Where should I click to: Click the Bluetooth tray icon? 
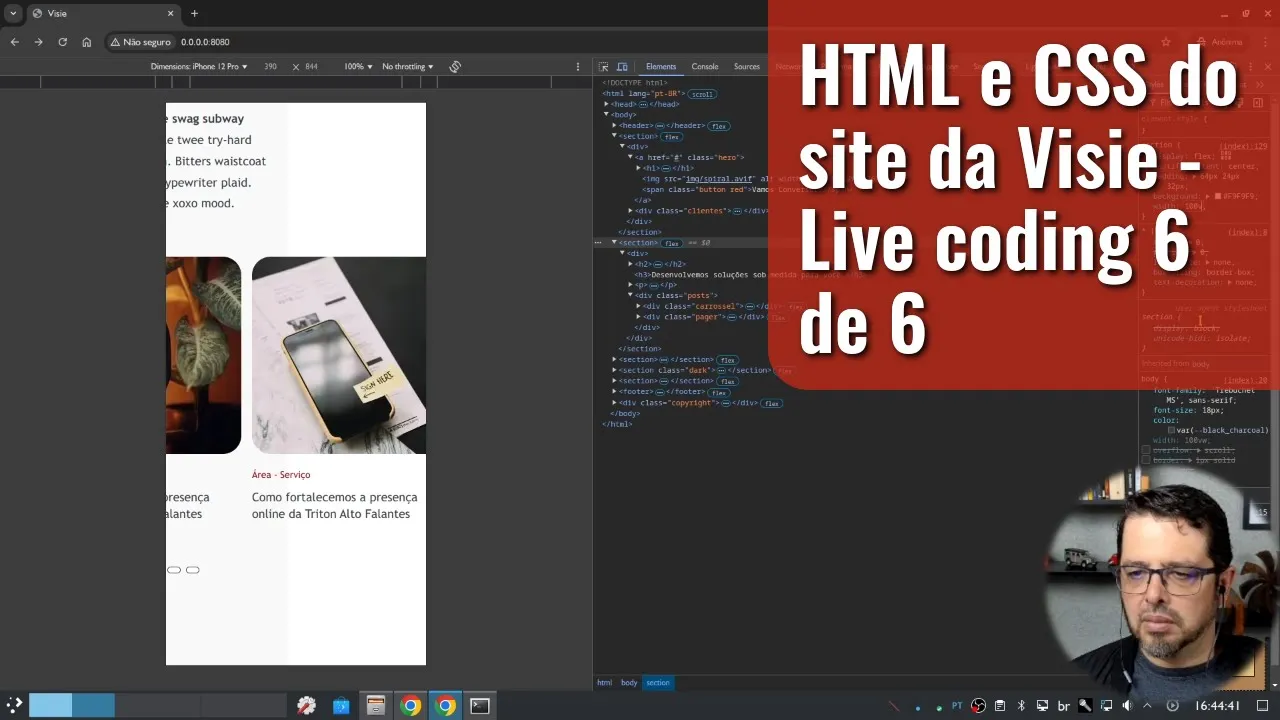[1021, 706]
